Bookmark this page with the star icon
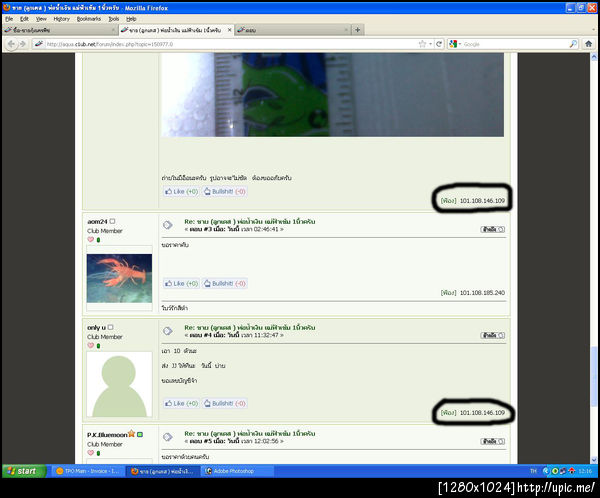The height and width of the screenshot is (498, 600). point(422,44)
